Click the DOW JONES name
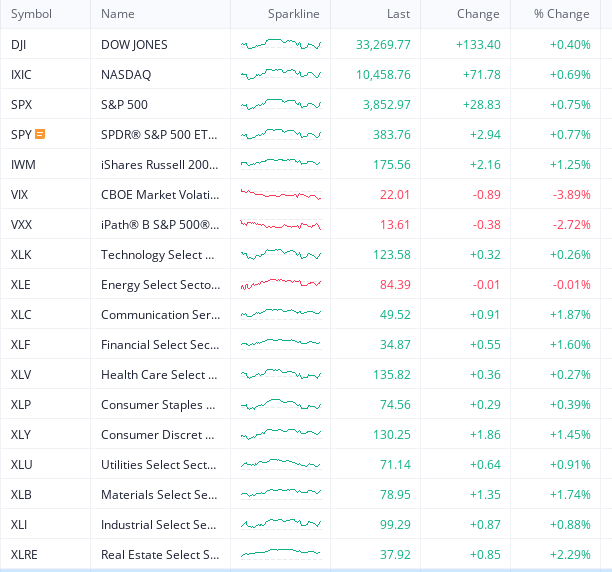This screenshot has height=572, width=612. pyautogui.click(x=134, y=45)
